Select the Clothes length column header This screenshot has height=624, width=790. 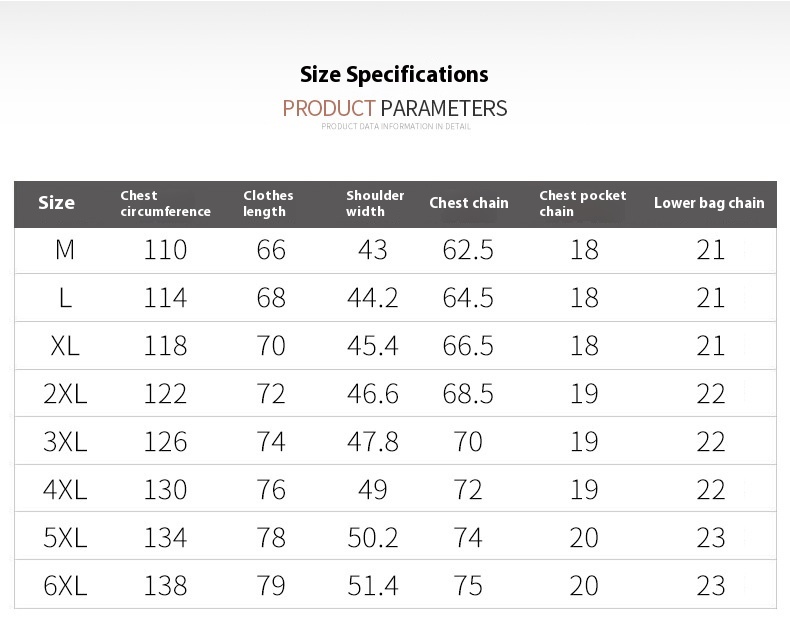pyautogui.click(x=268, y=203)
